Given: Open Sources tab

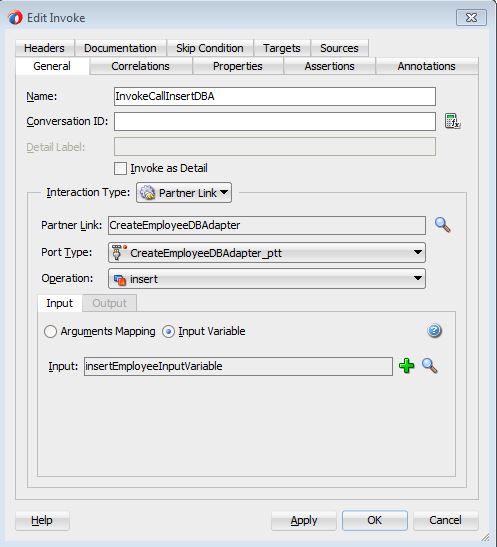Looking at the screenshot, I should (x=339, y=48).
